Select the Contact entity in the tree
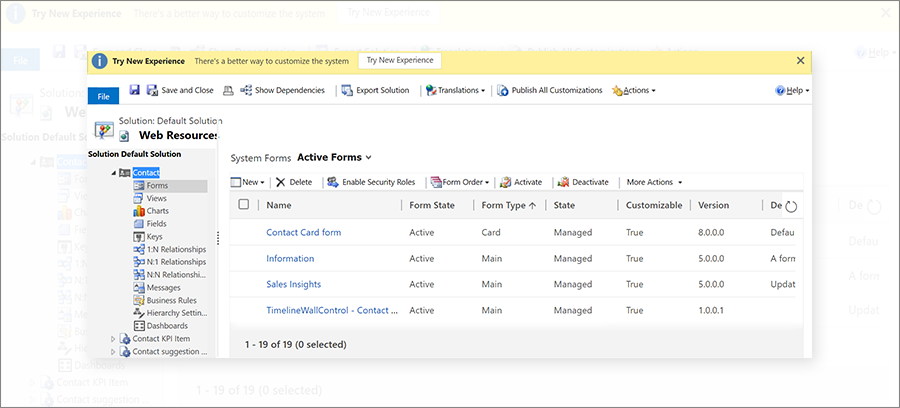Screen dimensions: 900x408 [x=146, y=173]
